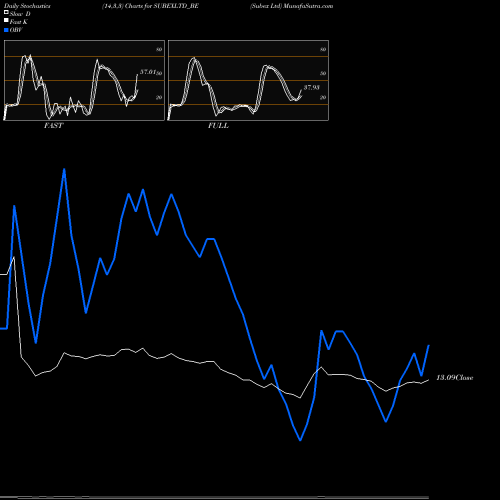Click the blue OBV legend swatch
Image resolution: width=500 pixels, height=500 pixels.
[6, 30]
